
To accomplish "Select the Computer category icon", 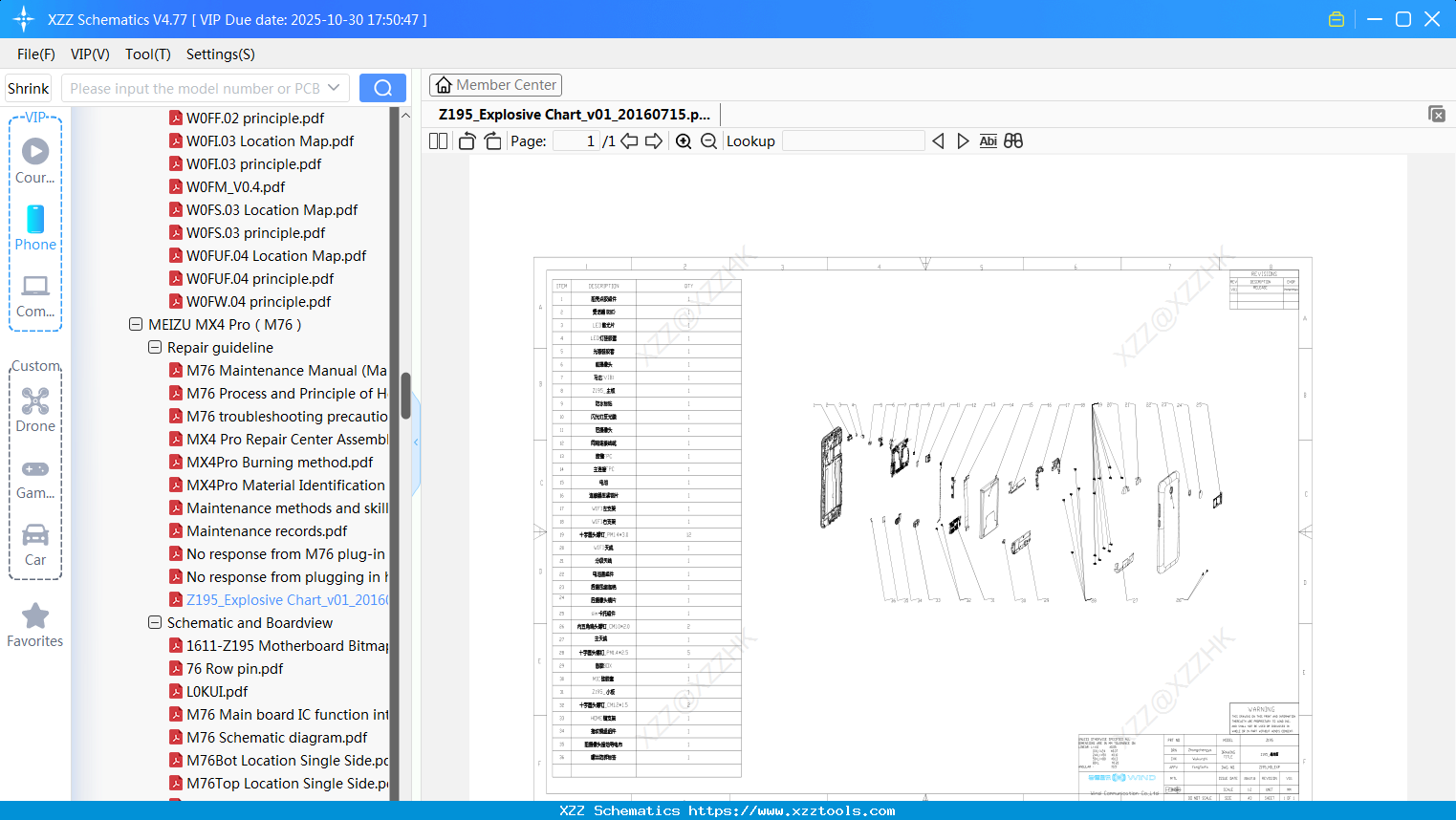I will coord(35,295).
